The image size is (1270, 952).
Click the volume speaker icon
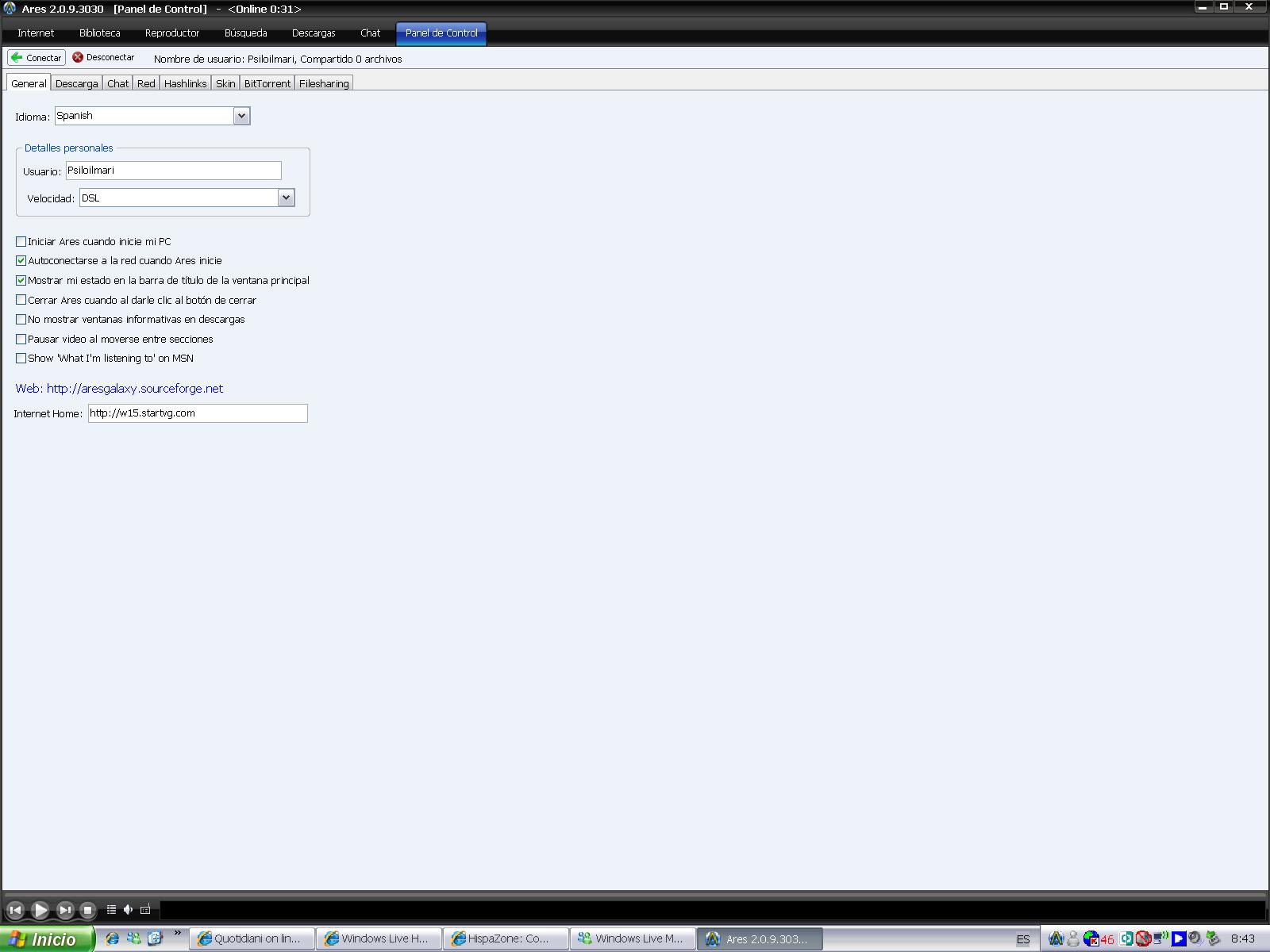[x=128, y=909]
